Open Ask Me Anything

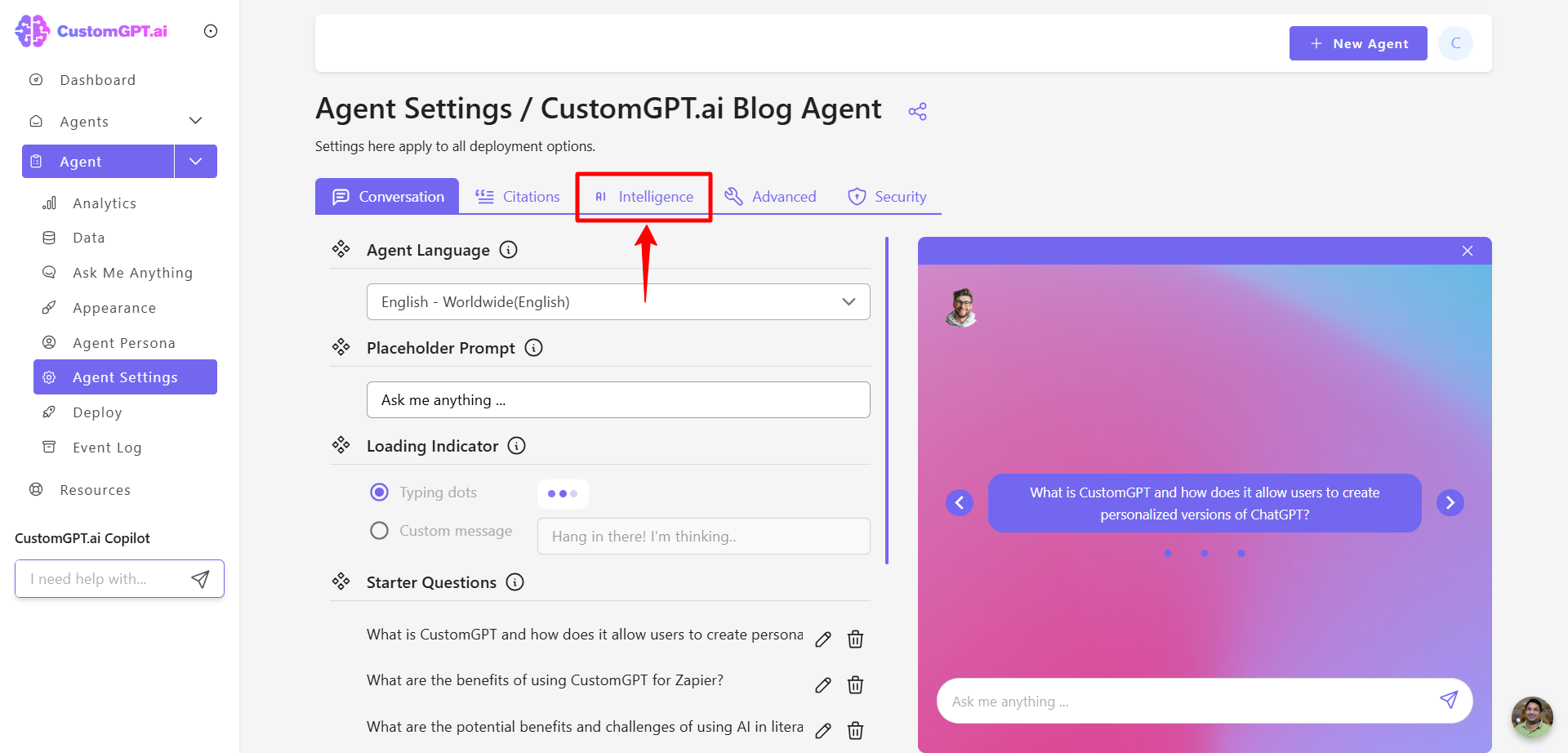[x=132, y=273]
